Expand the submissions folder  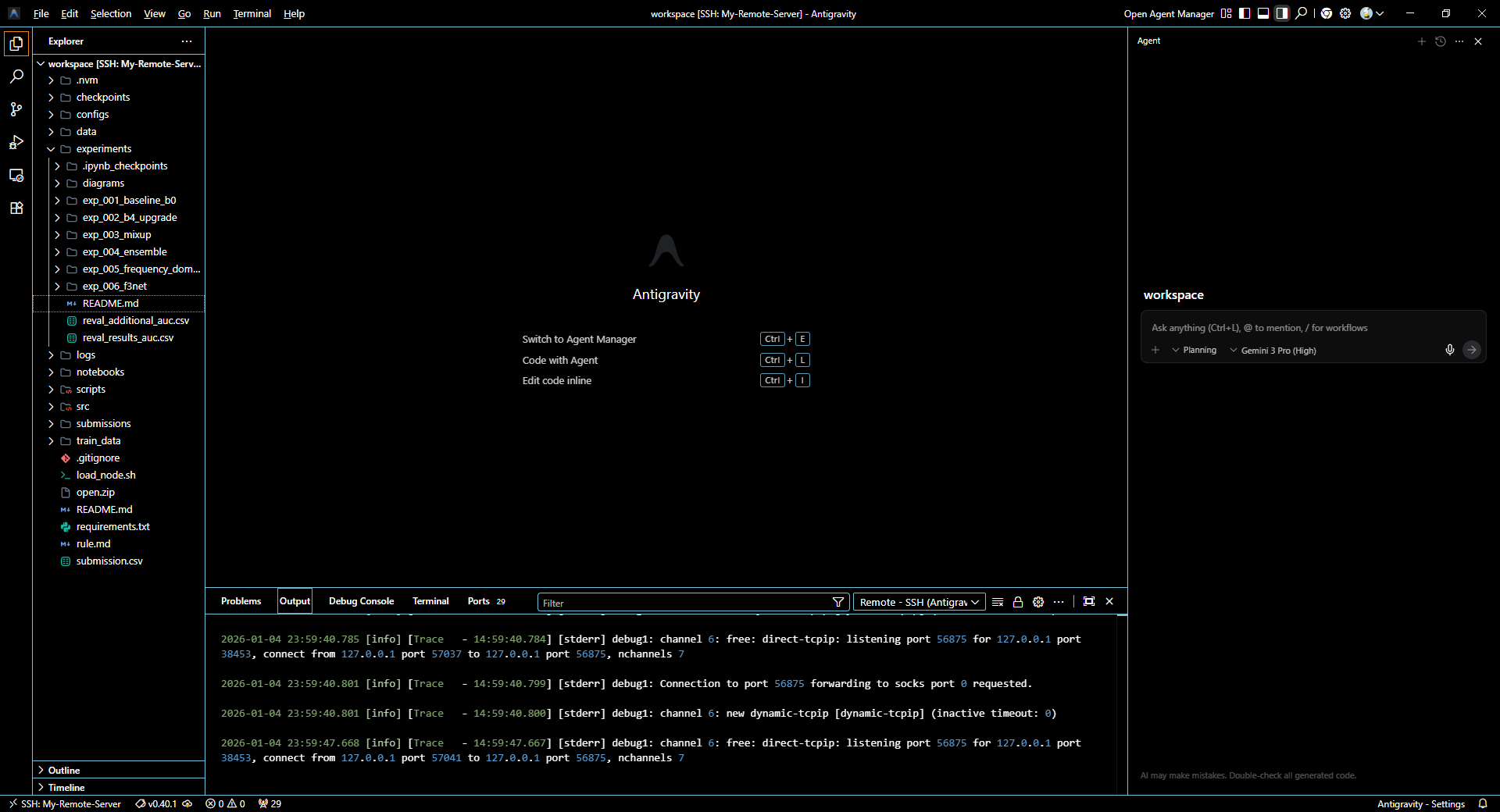(119, 424)
